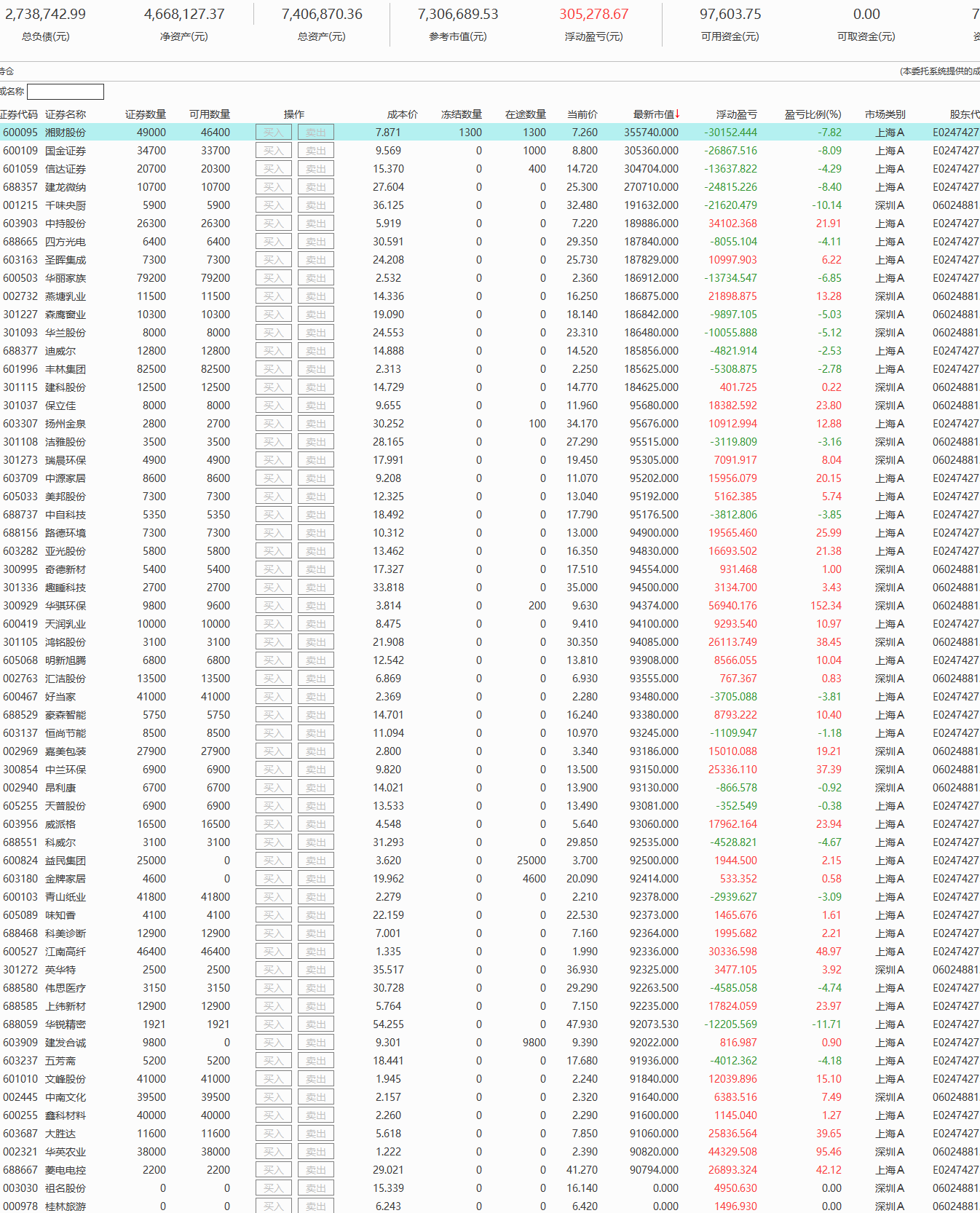Click the 在途数量 column header
The height and width of the screenshot is (1213, 980).
(x=526, y=114)
